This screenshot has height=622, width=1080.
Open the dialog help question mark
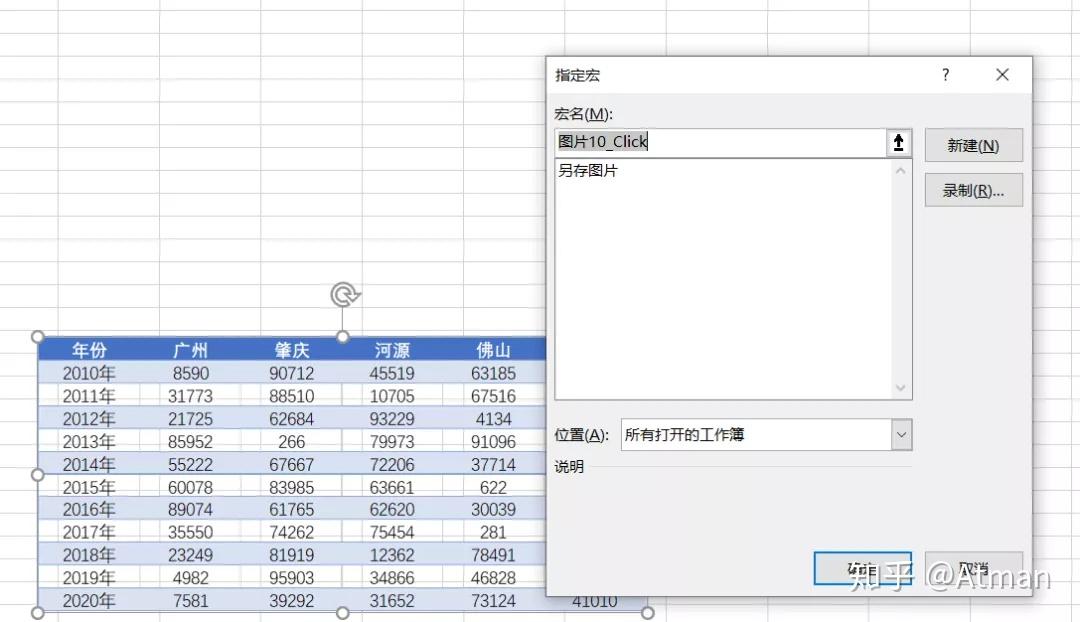pyautogui.click(x=944, y=74)
